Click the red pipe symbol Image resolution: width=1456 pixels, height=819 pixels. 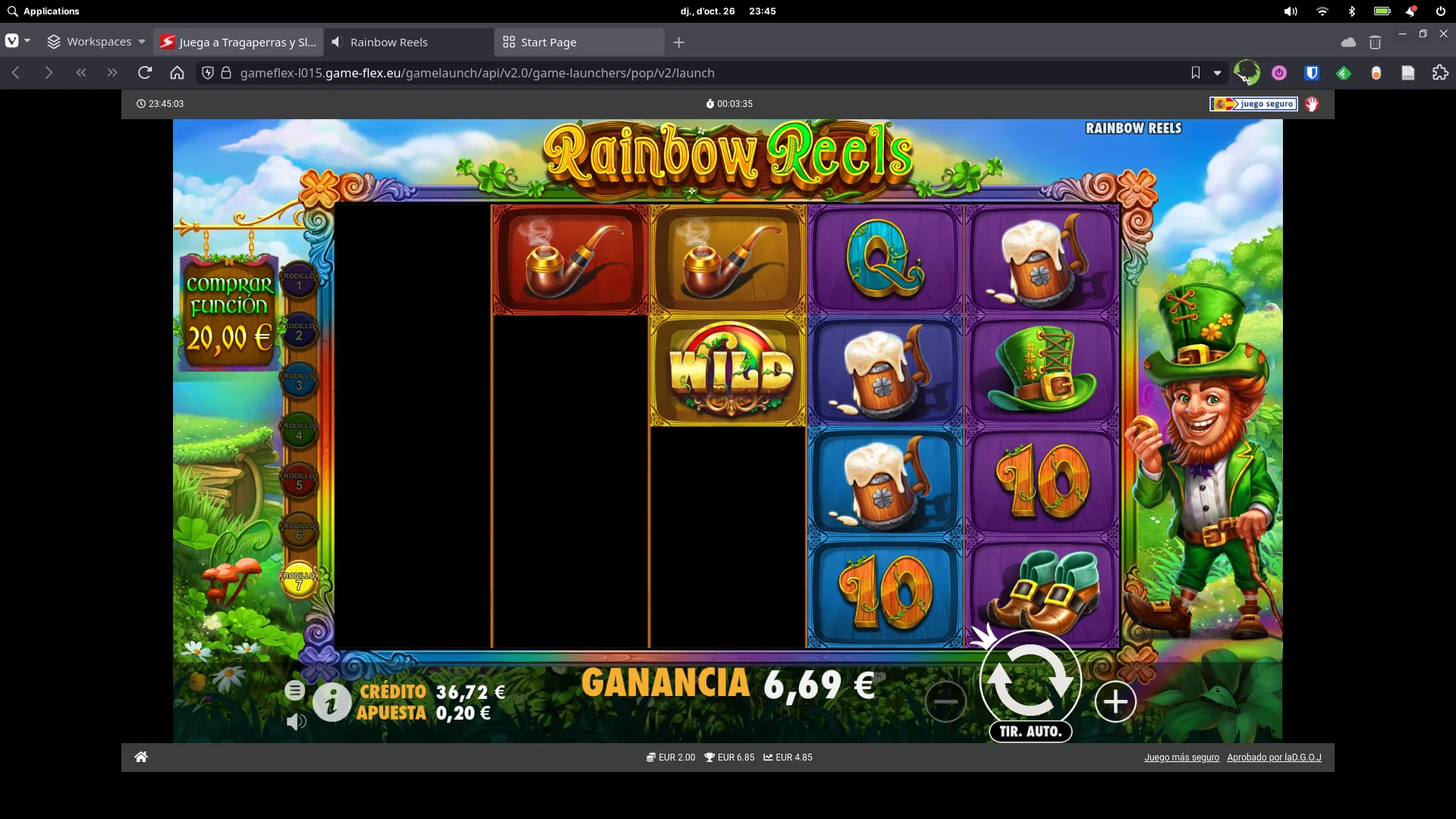pyautogui.click(x=571, y=260)
